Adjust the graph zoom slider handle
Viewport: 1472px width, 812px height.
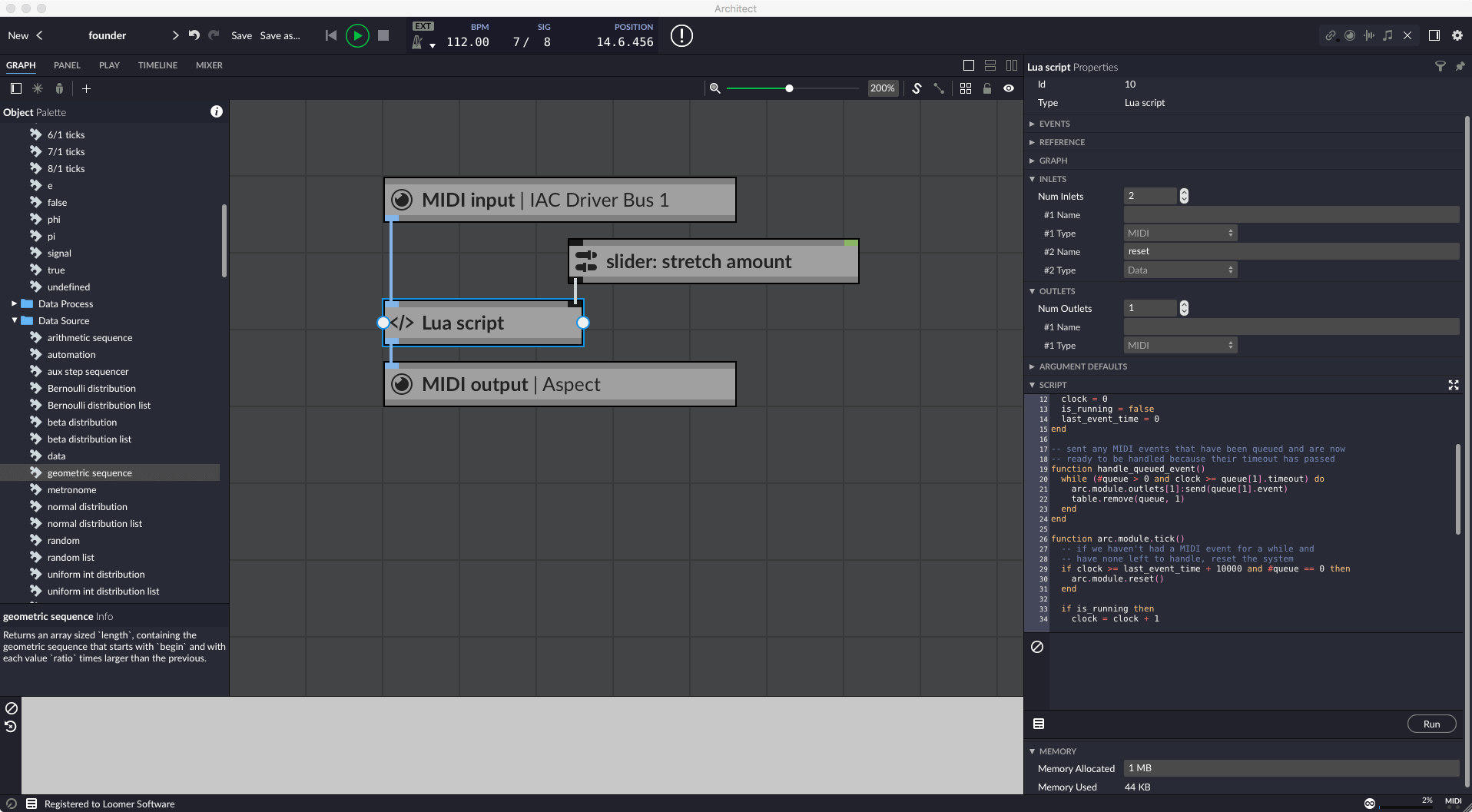[789, 88]
